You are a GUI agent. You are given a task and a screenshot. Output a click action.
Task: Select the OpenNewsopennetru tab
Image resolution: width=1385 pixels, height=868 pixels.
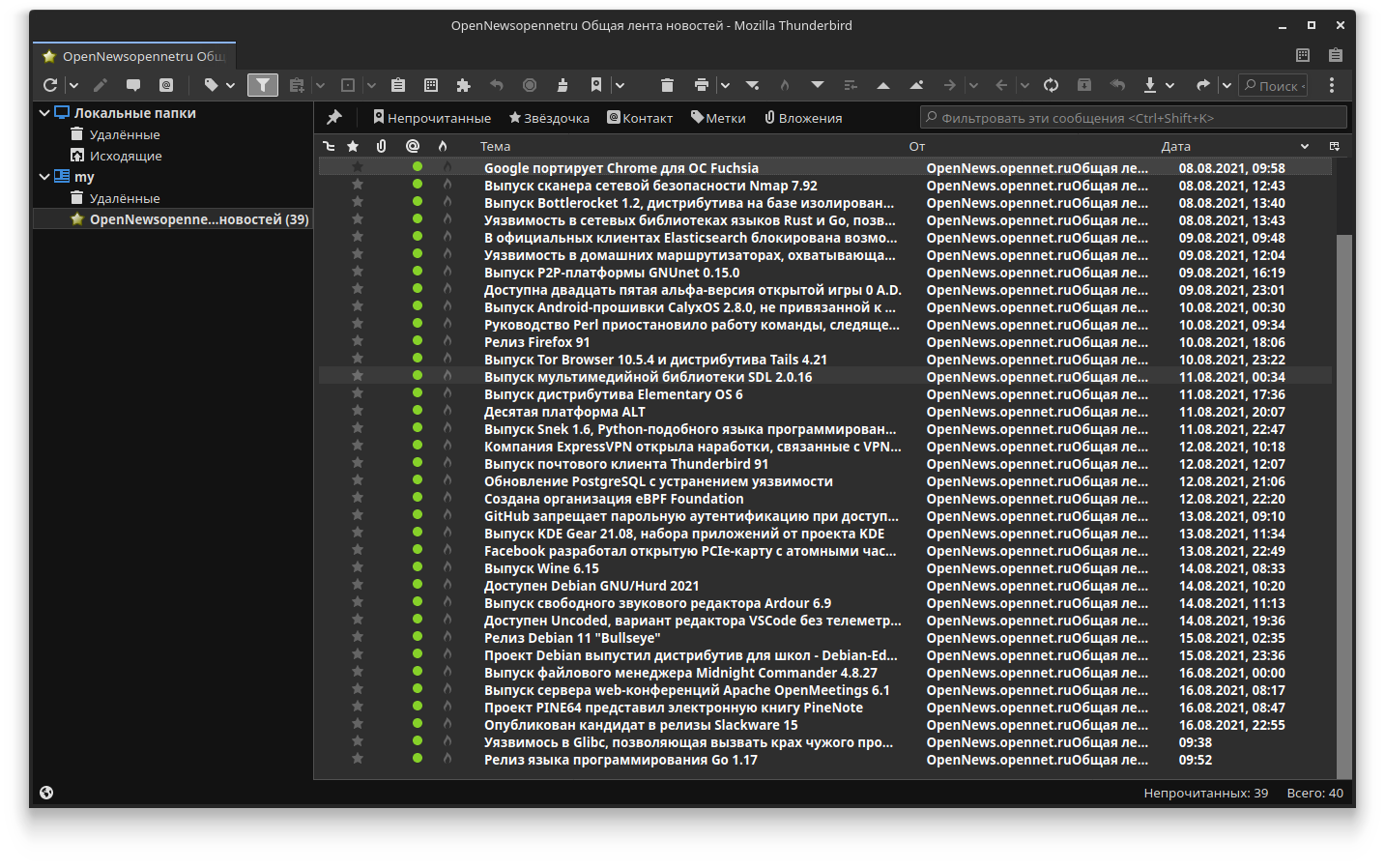[134, 56]
